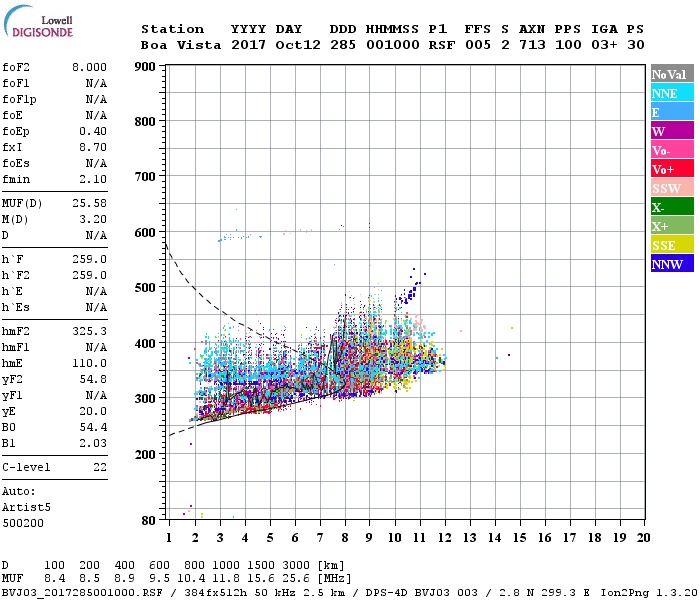Image resolution: width=700 pixels, height=600 pixels.
Task: Click the 713 value under AXN
Action: [532, 45]
